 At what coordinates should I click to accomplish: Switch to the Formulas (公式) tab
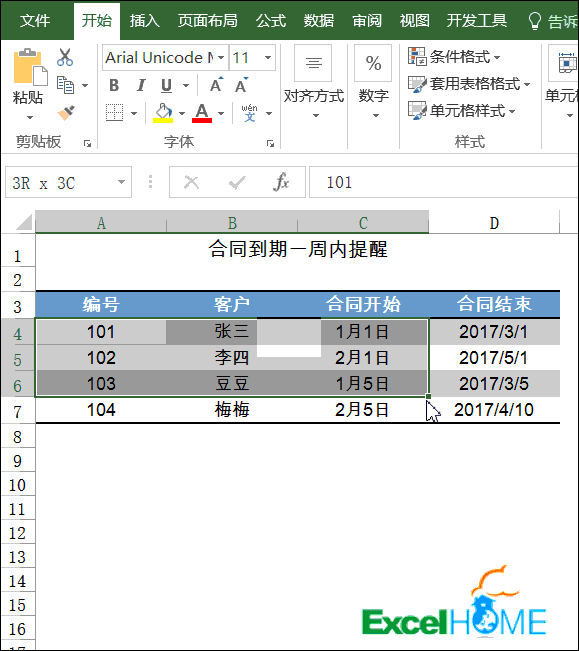(271, 20)
